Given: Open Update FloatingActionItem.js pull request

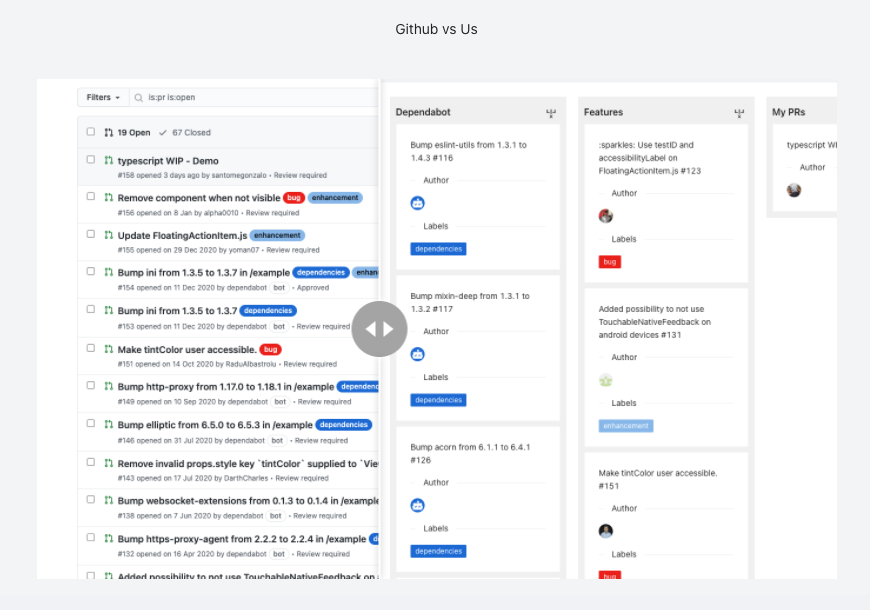Looking at the screenshot, I should tap(182, 235).
